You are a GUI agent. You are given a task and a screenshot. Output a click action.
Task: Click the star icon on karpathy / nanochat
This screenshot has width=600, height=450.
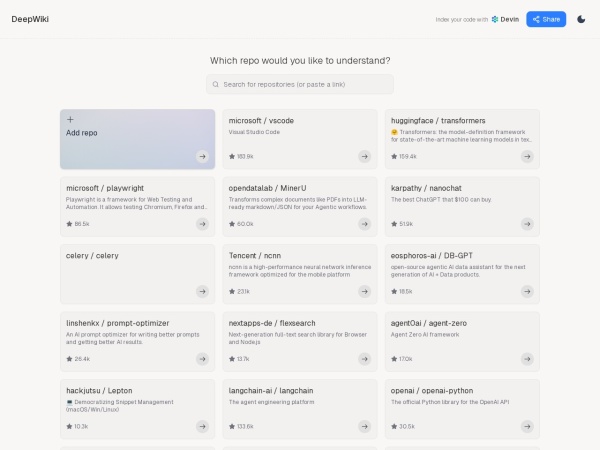[394, 224]
